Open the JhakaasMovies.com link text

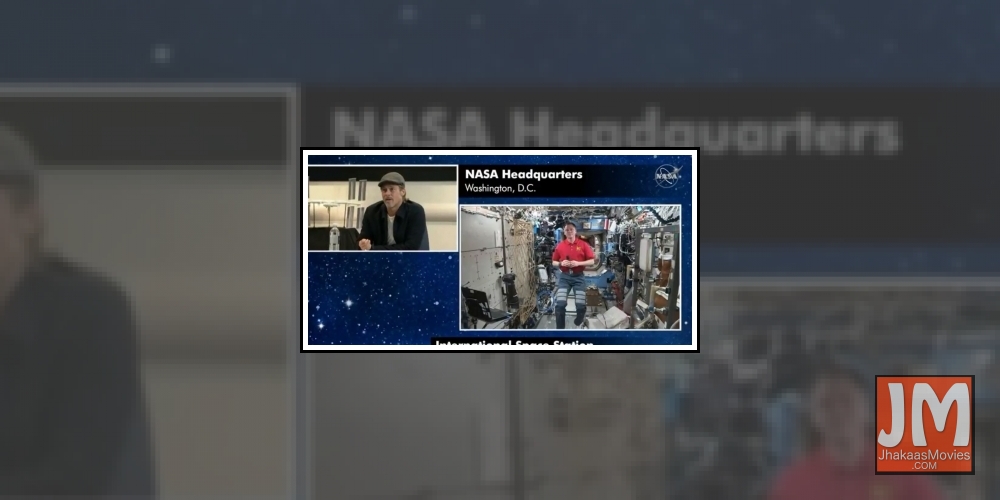(x=924, y=459)
